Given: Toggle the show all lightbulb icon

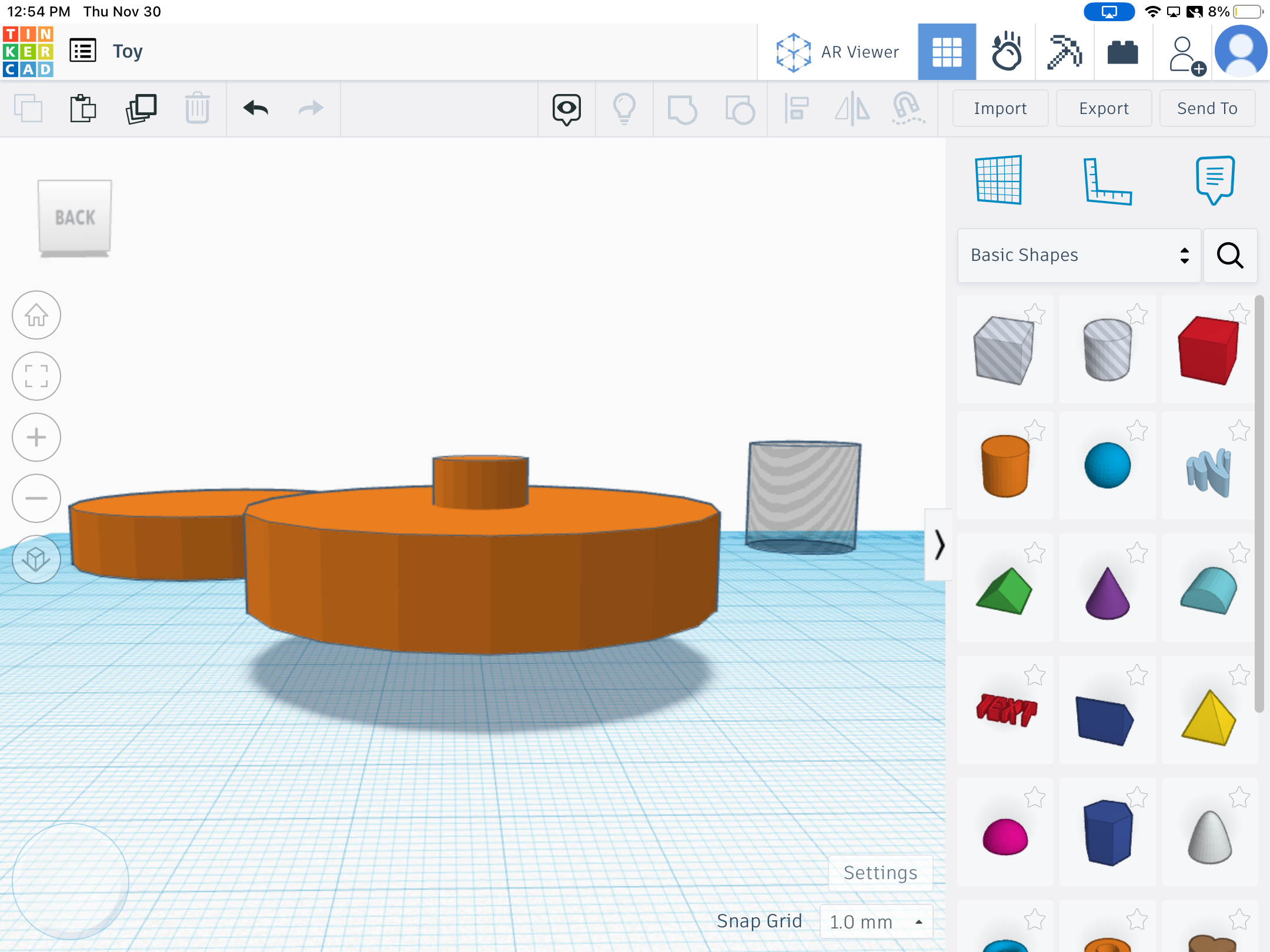Looking at the screenshot, I should click(624, 109).
